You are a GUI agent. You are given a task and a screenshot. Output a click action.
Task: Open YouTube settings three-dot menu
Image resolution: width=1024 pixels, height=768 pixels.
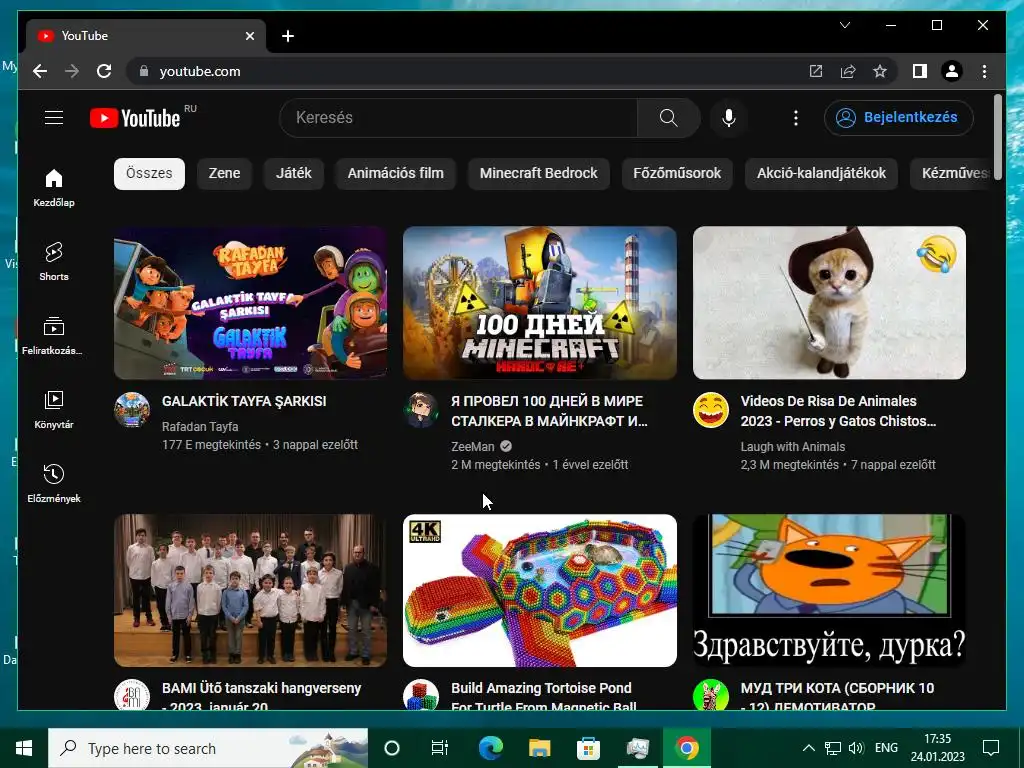tap(795, 118)
